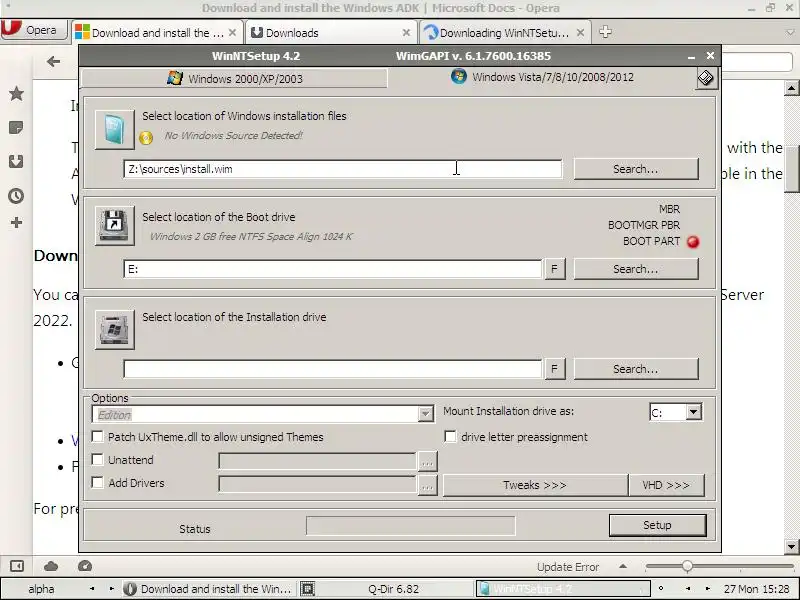Click the Opera back arrow
This screenshot has height=600, width=800.
click(x=53, y=62)
